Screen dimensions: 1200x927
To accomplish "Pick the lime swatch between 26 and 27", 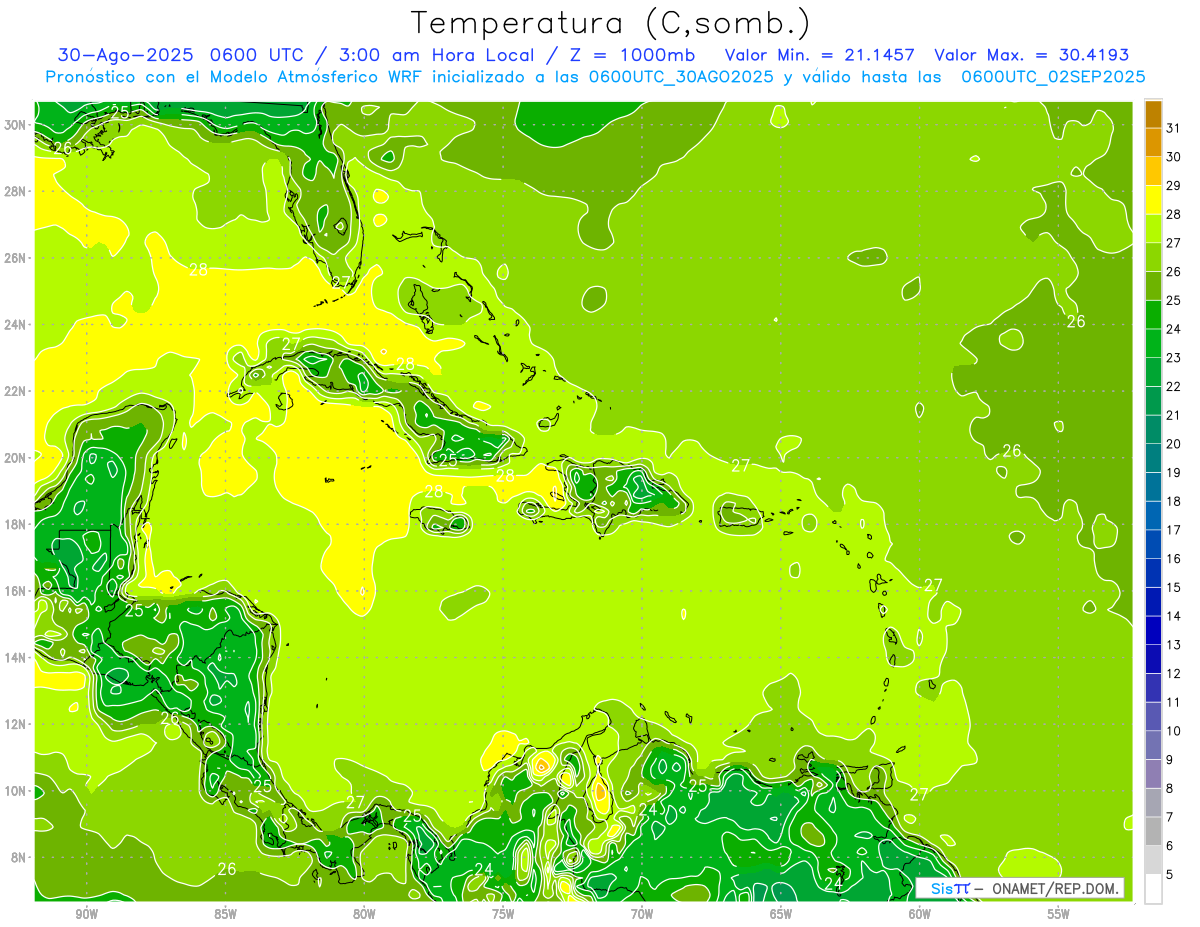I will click(1153, 258).
